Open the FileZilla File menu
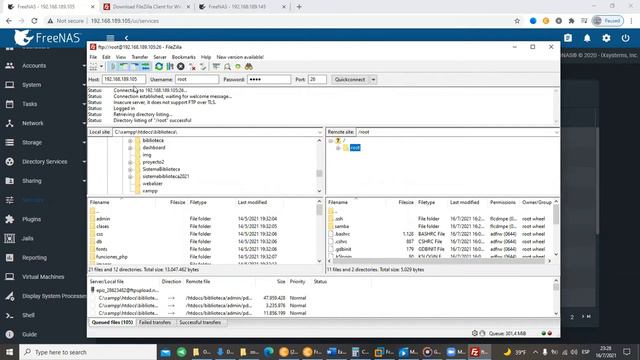The width and height of the screenshot is (640, 360). 93,57
